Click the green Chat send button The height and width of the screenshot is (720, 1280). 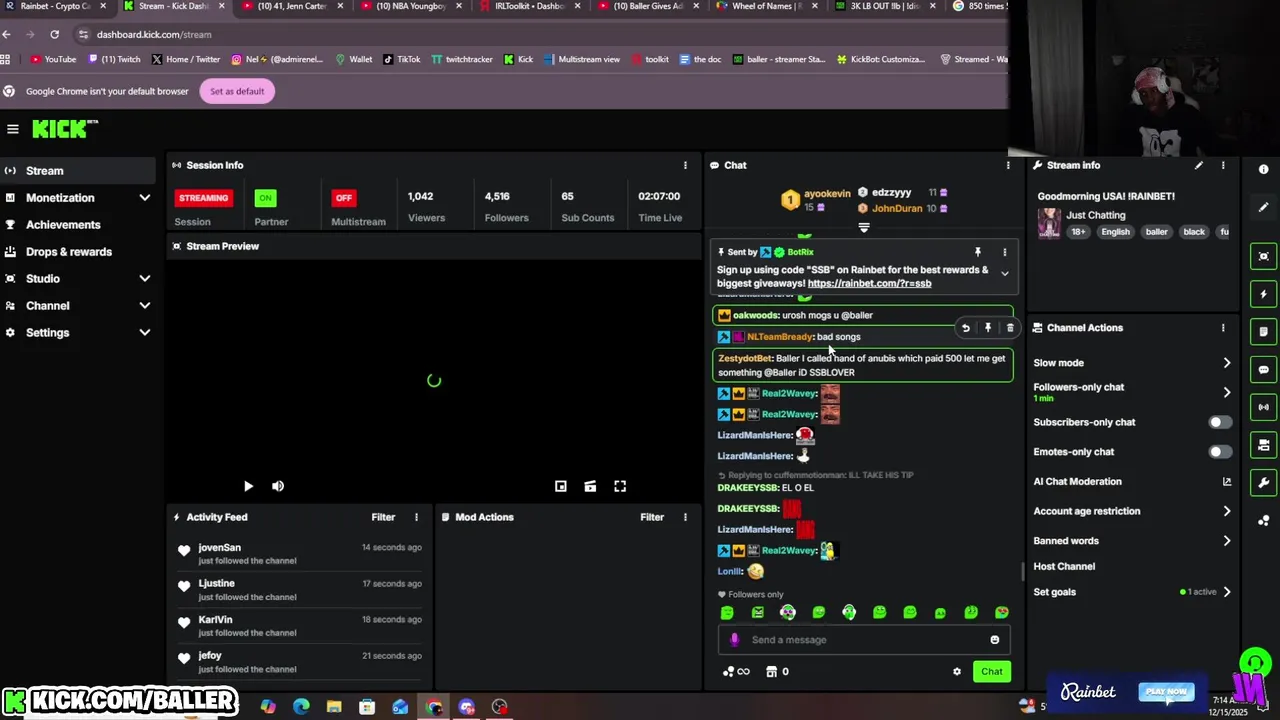[991, 672]
